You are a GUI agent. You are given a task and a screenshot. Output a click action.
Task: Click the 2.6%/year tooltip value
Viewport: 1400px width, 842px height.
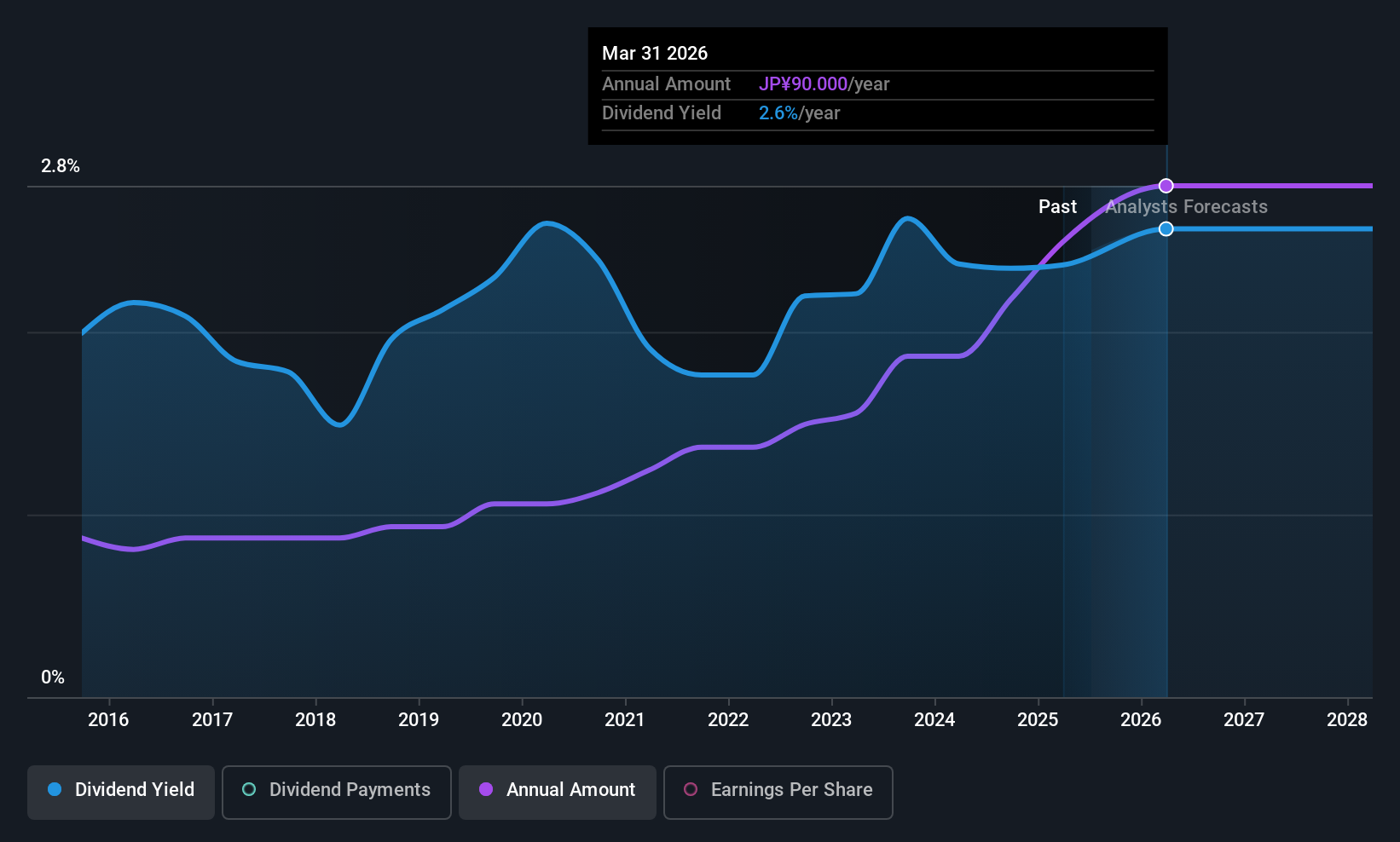799,113
